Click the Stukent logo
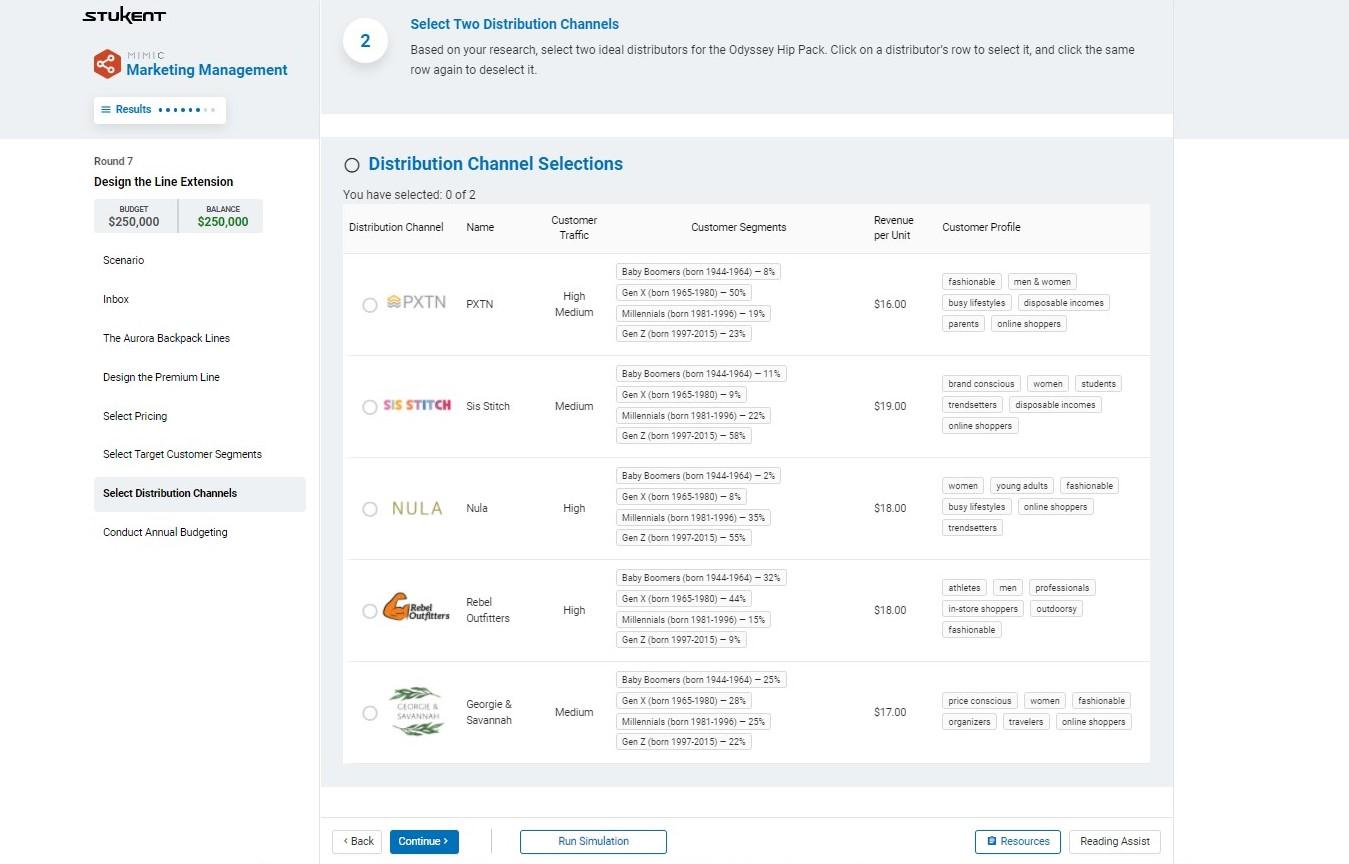The height and width of the screenshot is (864, 1349). [x=123, y=15]
